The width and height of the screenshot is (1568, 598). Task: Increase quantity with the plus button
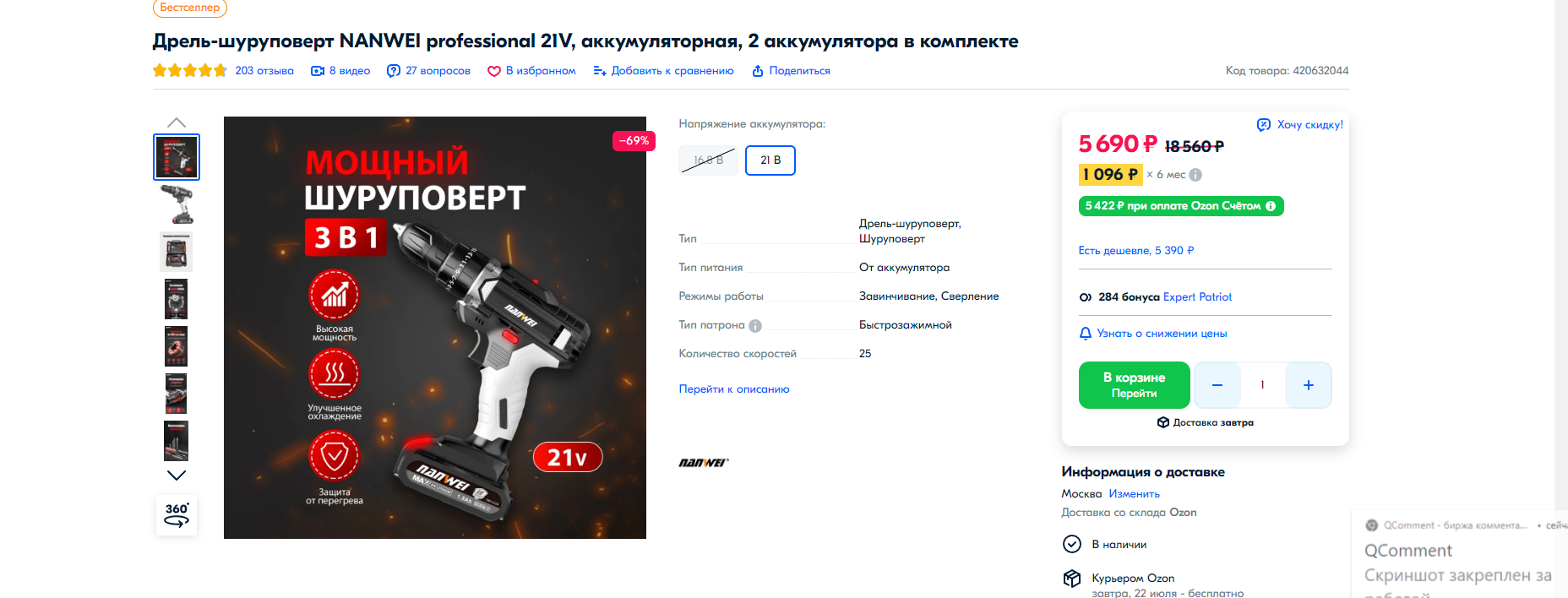point(1309,385)
